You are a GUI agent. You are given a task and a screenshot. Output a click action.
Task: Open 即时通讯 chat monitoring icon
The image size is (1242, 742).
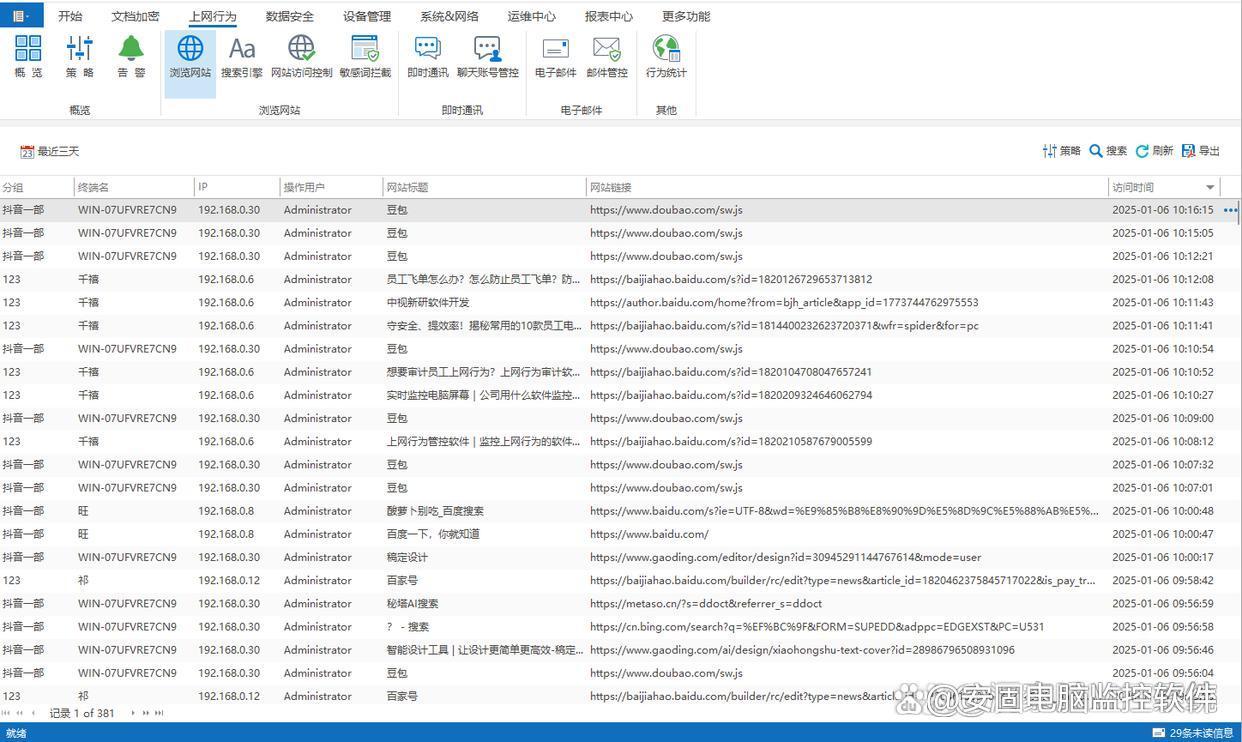point(427,56)
